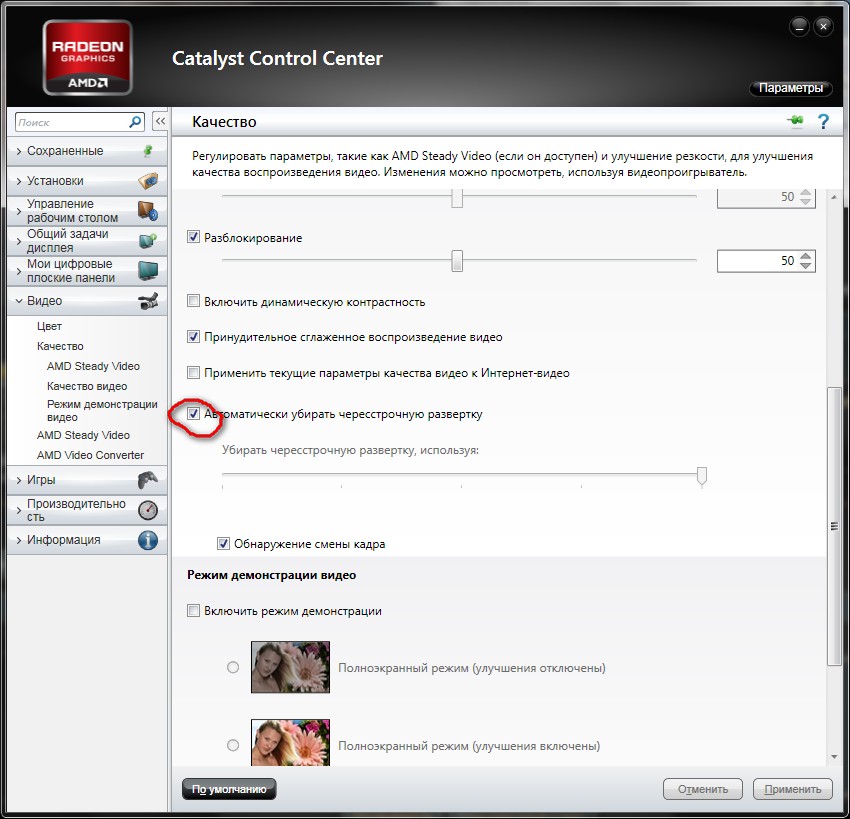Enable Включить динамическую контрастность checkbox
850x819 pixels.
click(194, 302)
